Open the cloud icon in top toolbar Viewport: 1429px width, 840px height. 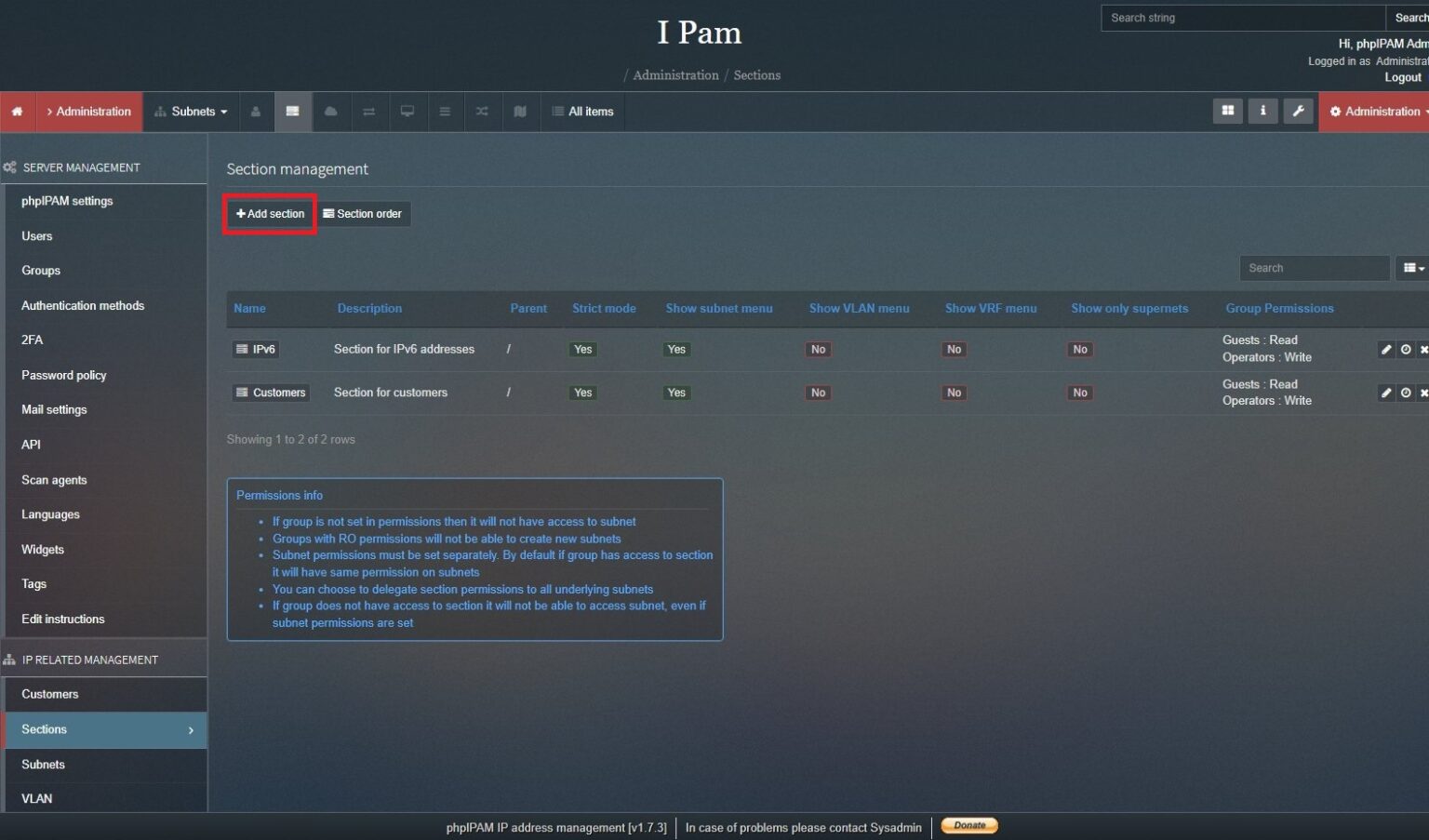tap(330, 112)
